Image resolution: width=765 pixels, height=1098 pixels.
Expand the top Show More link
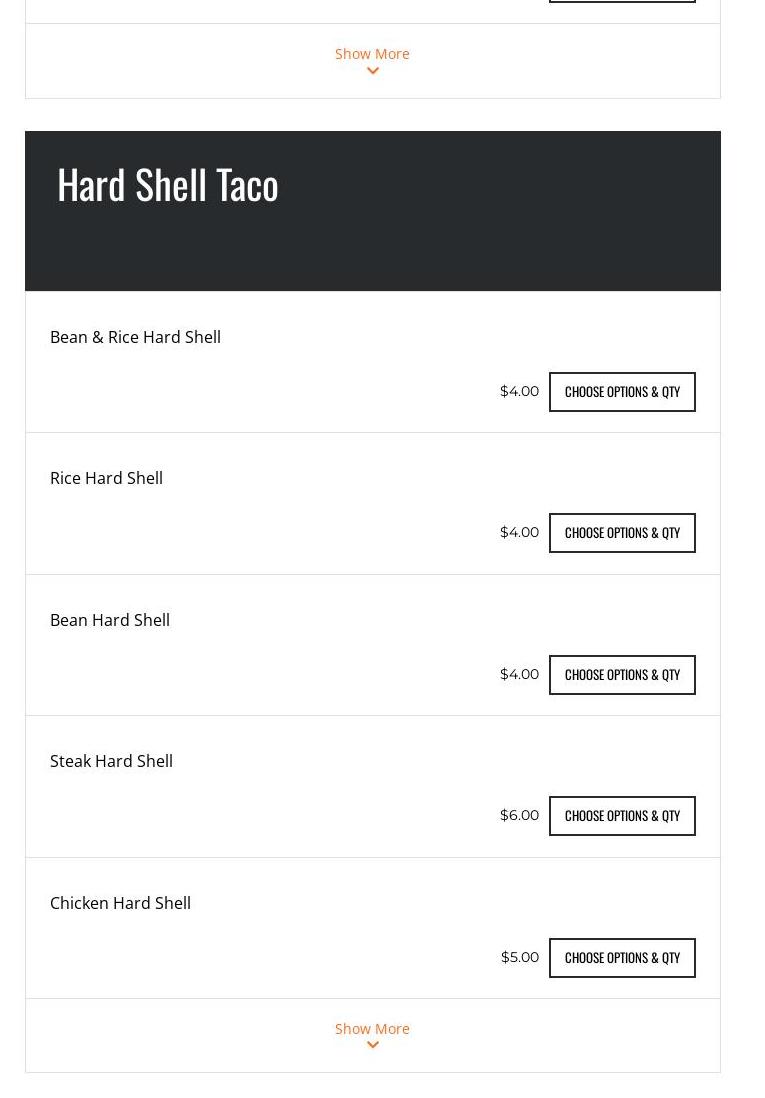(372, 54)
